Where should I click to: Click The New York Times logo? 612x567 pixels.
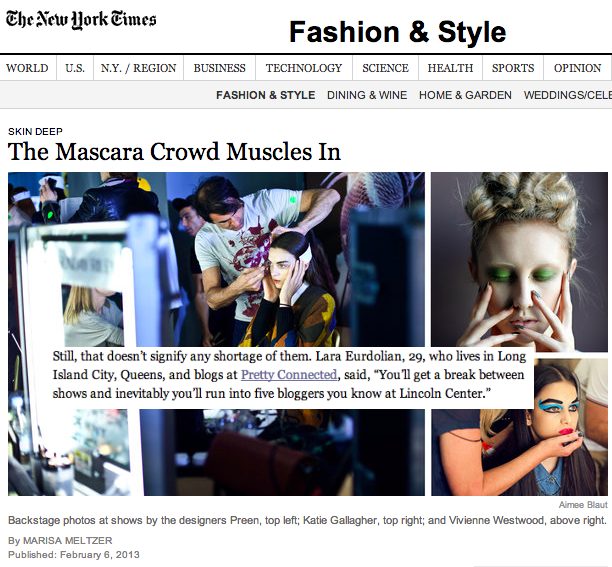point(81,19)
